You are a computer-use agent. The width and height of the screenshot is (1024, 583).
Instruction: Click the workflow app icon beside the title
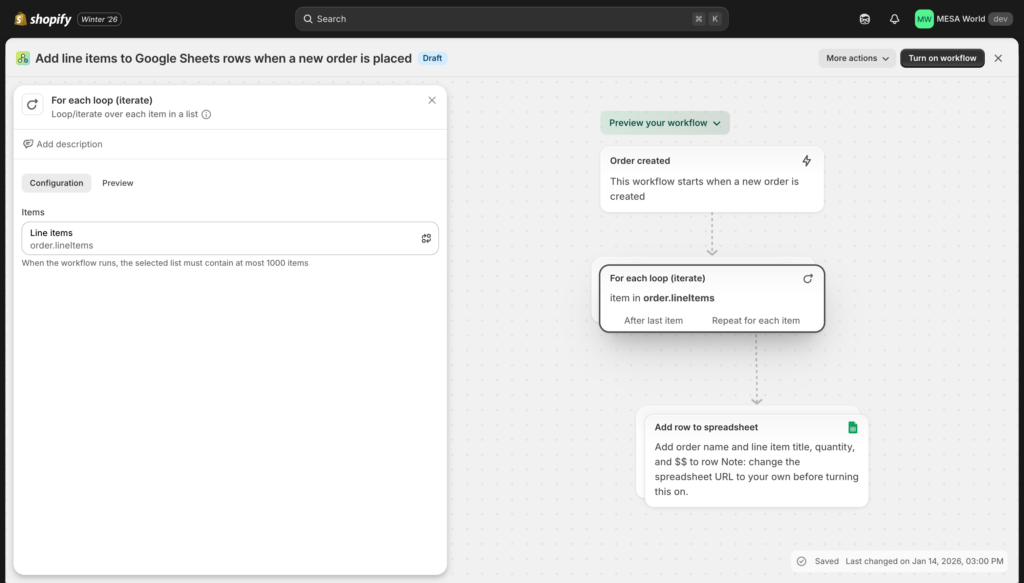tap(23, 58)
